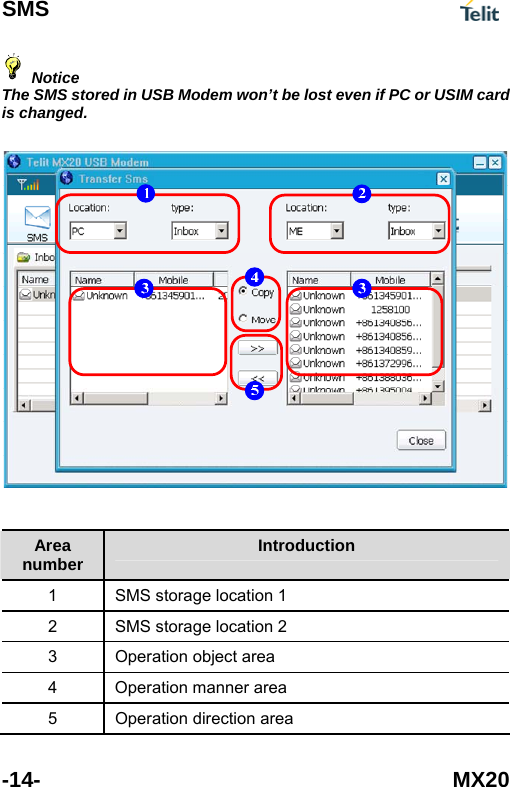Select right list row +861372996...
This screenshot has width=510, height=787.
[359, 363]
